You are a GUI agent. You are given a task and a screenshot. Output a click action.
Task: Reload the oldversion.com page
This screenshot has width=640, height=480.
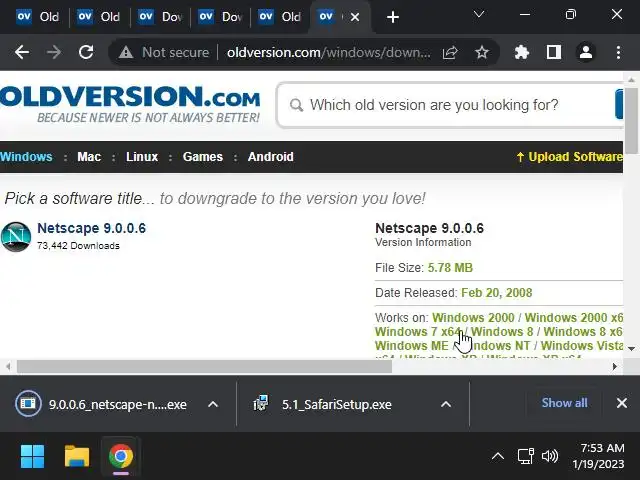click(86, 52)
